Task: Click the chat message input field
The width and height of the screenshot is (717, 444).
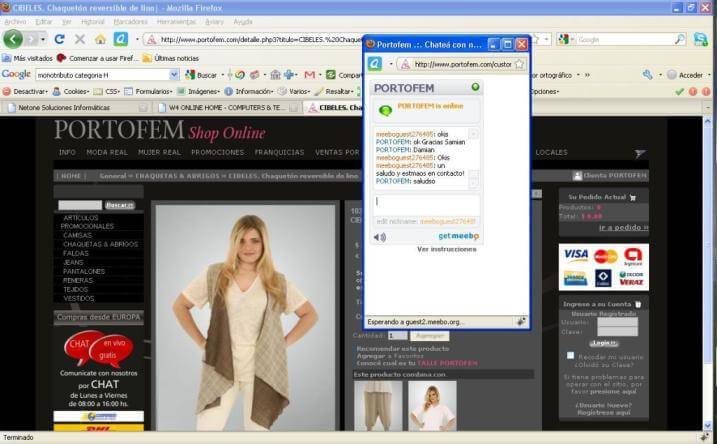Action: (427, 204)
